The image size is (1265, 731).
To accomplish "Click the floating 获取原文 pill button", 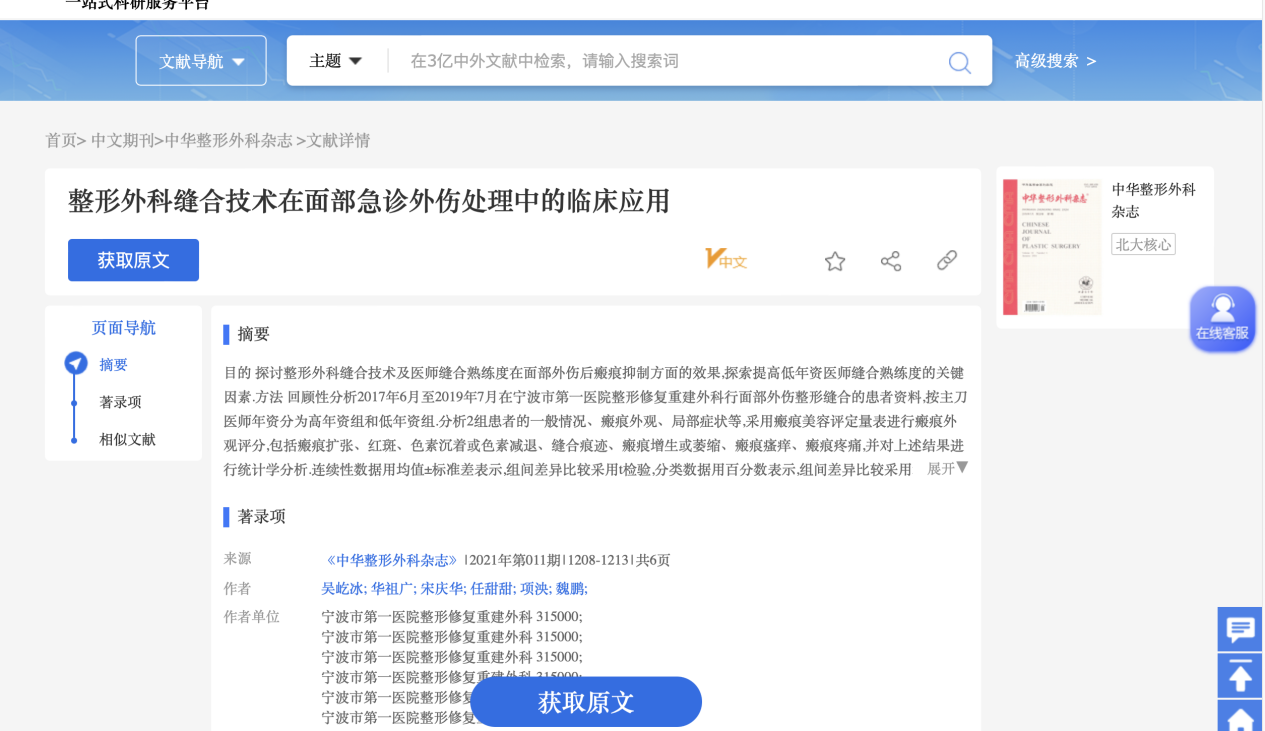I will 586,702.
